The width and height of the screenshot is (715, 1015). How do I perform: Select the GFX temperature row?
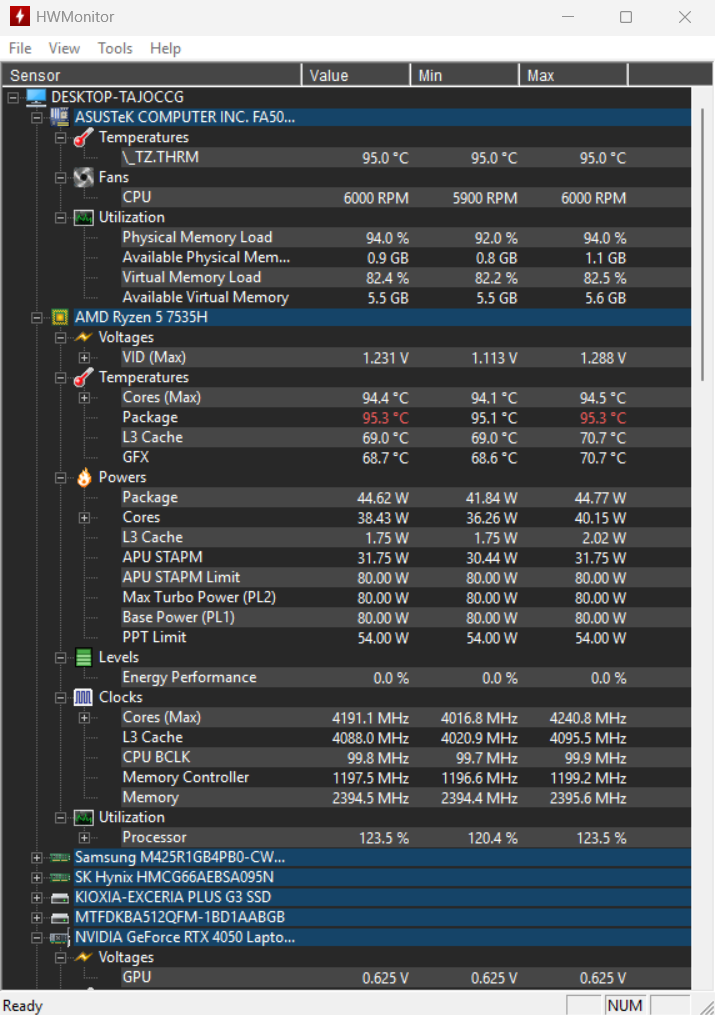[406, 458]
